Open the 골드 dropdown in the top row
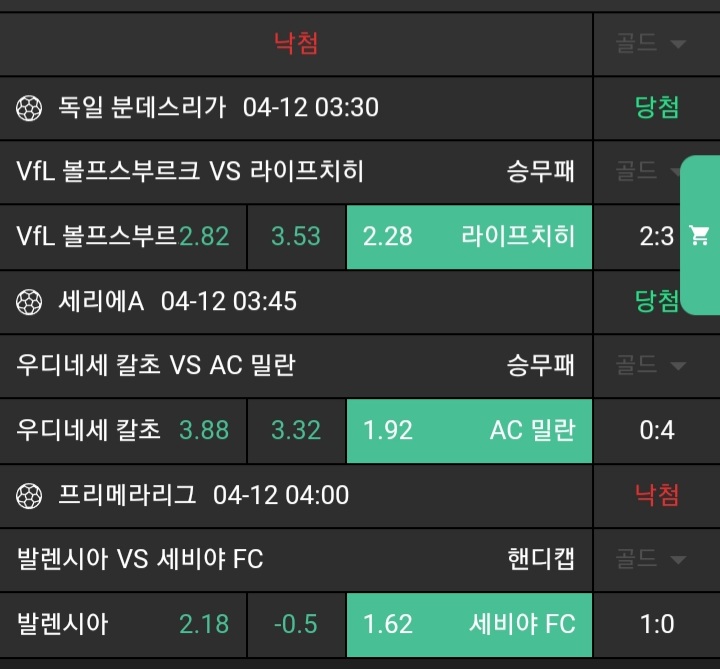This screenshot has width=720, height=669. pyautogui.click(x=650, y=44)
